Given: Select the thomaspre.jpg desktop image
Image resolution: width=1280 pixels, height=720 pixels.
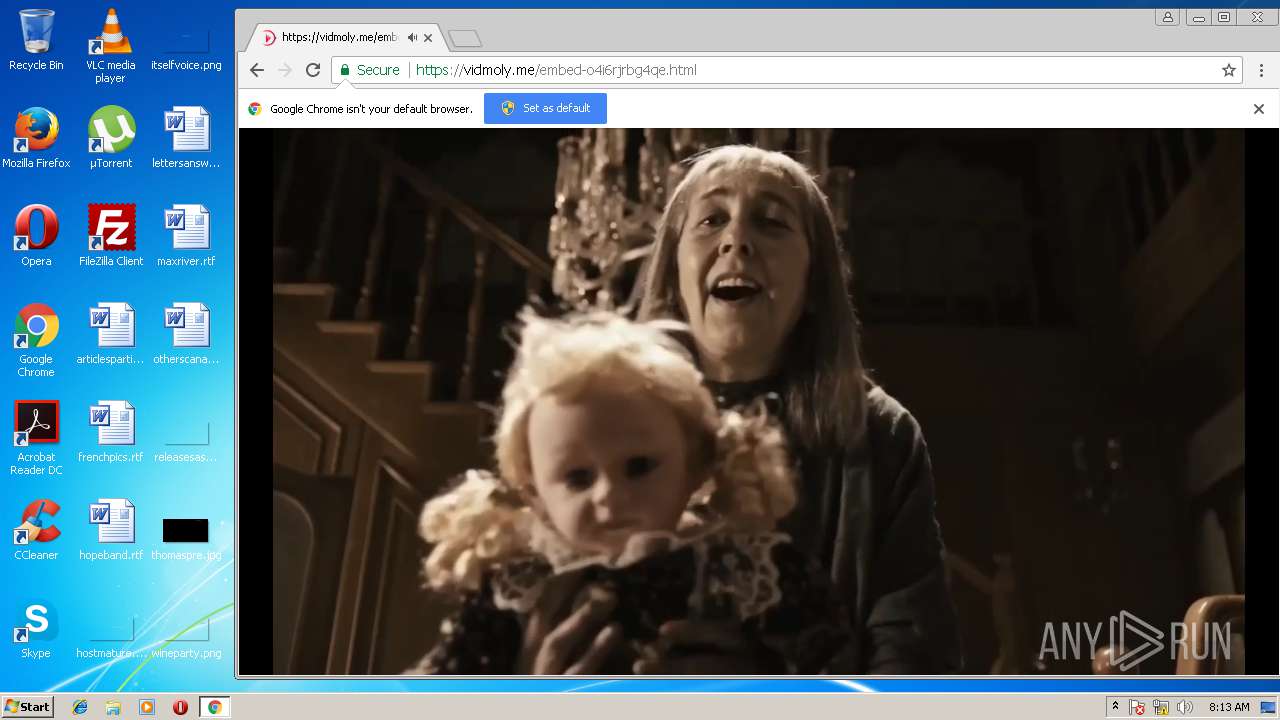Looking at the screenshot, I should pos(186,538).
